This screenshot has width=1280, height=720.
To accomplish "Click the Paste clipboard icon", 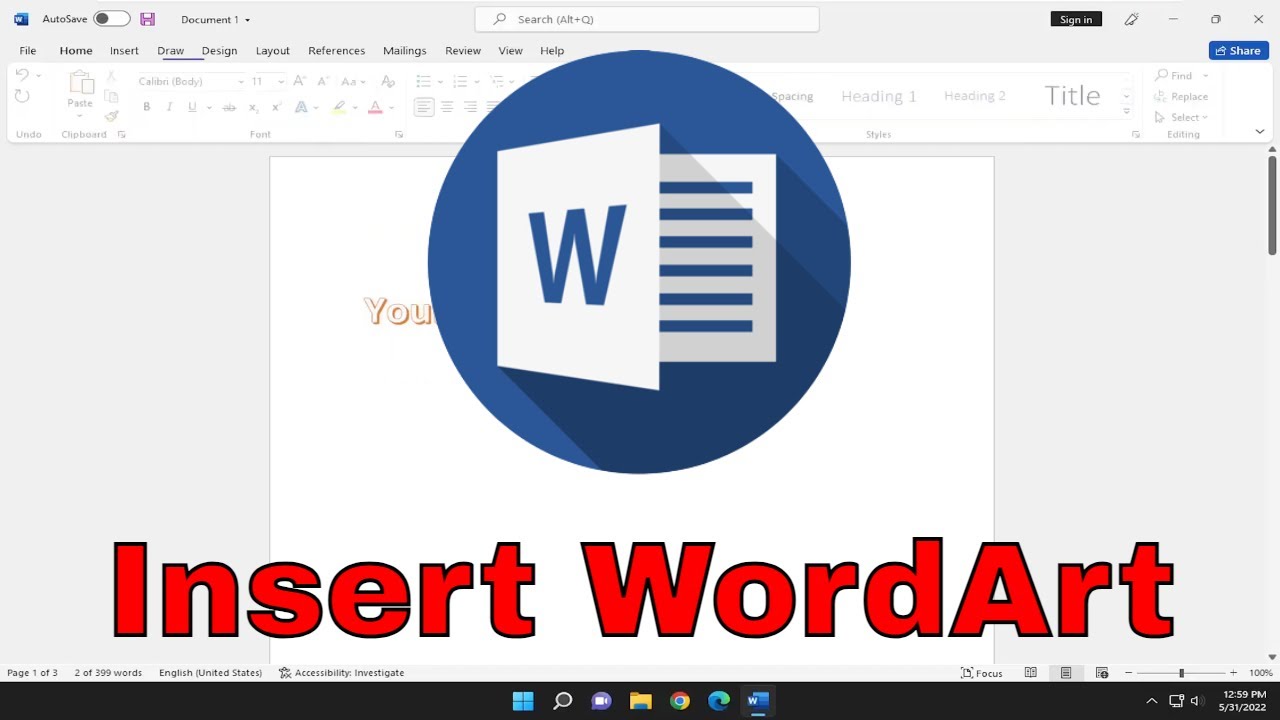I will (x=80, y=83).
